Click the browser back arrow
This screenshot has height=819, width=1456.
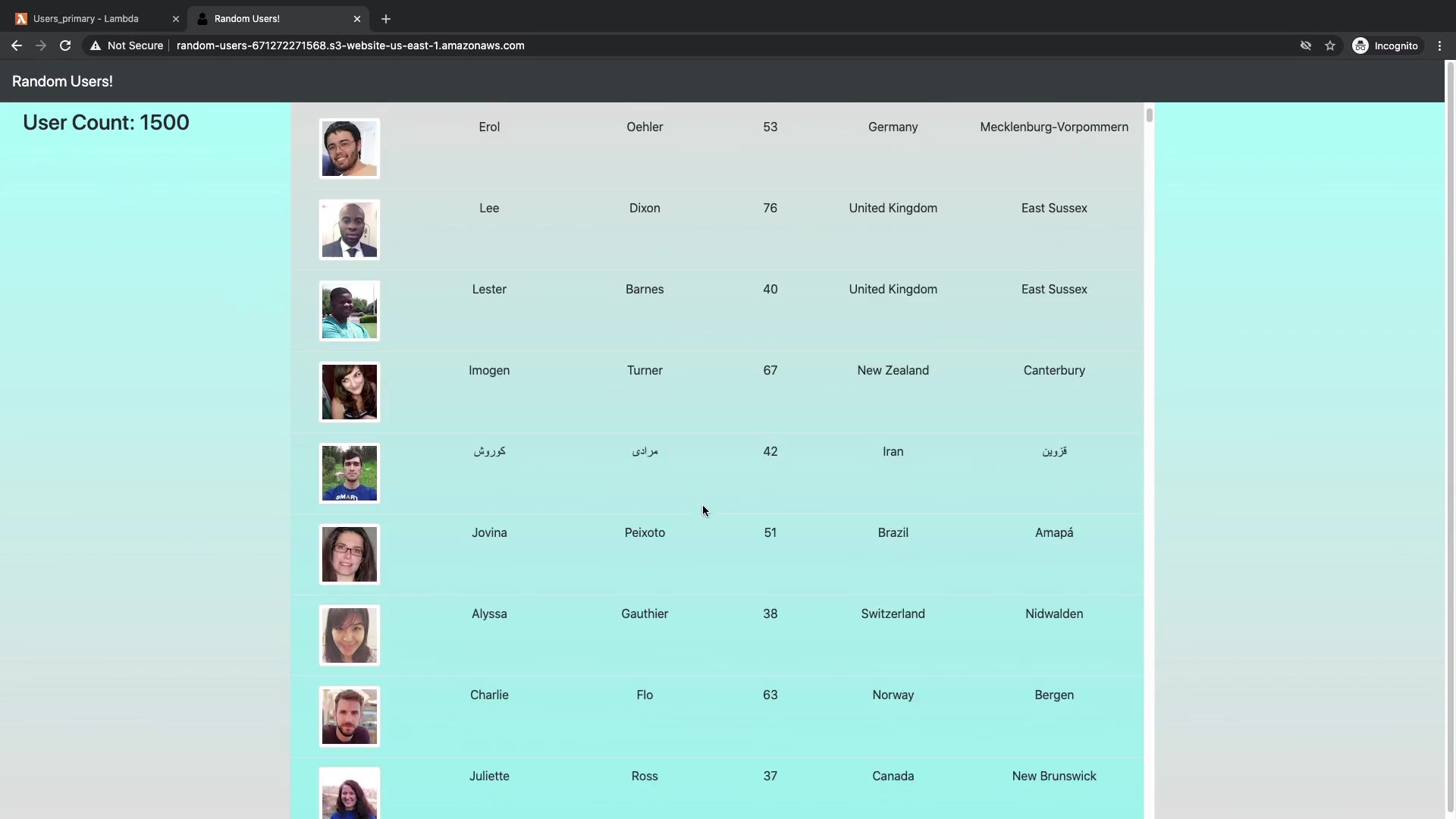16,45
